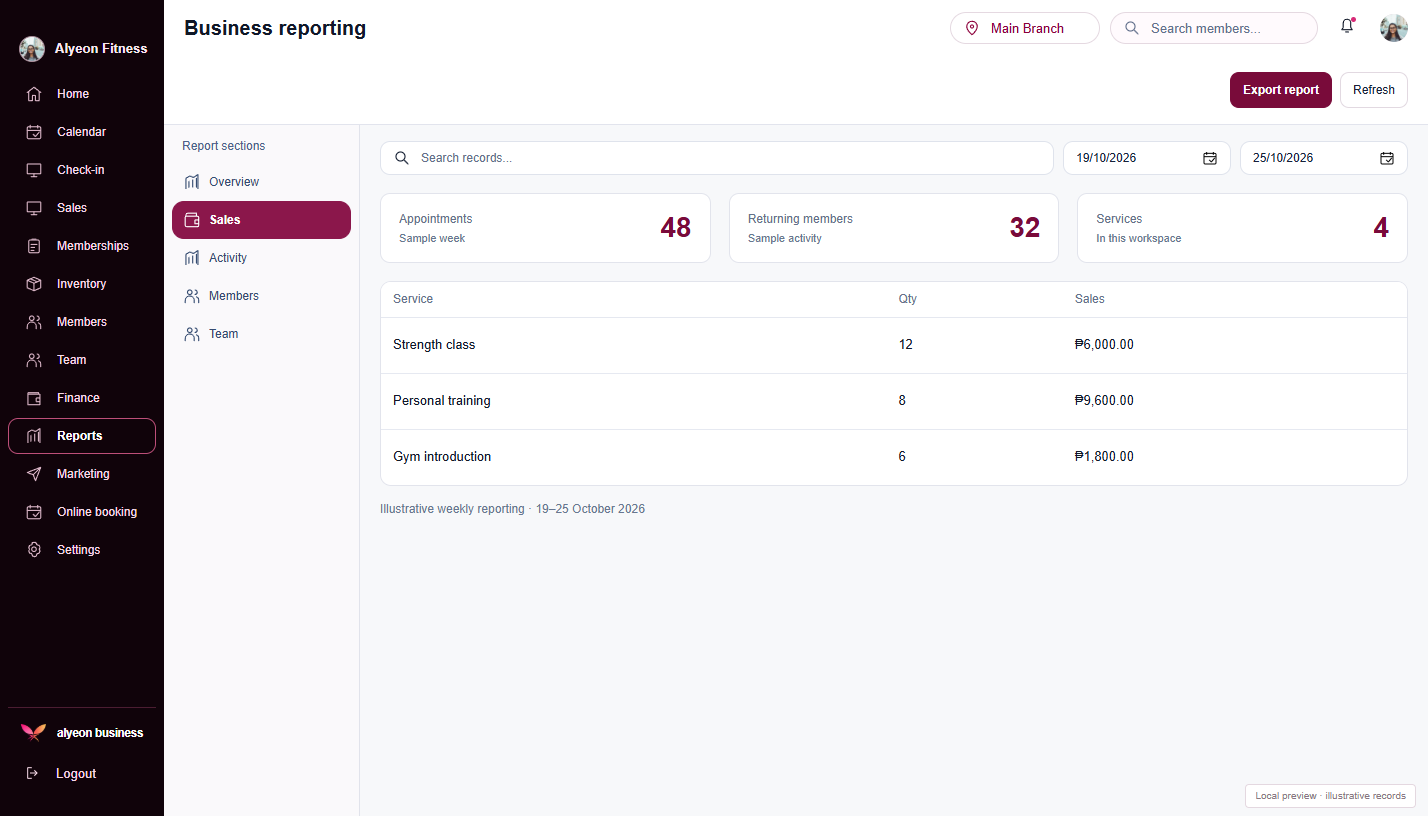Click the Sales column header in table
Viewport: 1428px width, 816px height.
point(1090,299)
